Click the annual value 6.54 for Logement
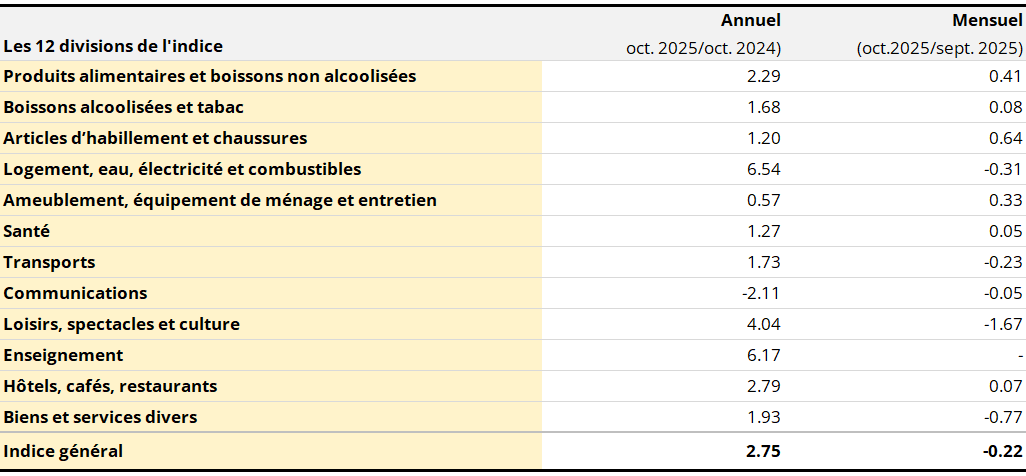This screenshot has width=1026, height=476. (x=764, y=169)
